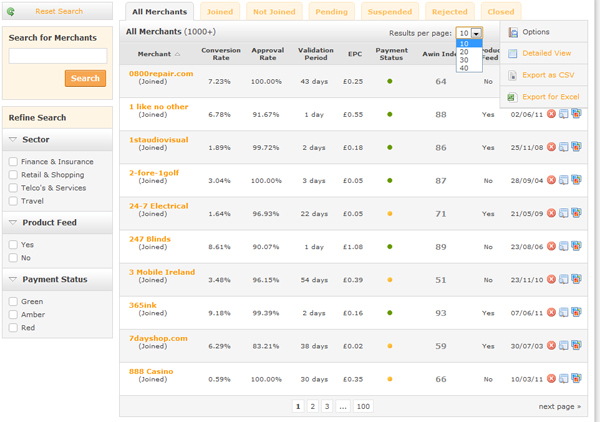The width and height of the screenshot is (600, 422).
Task: Click the Export as CSV link
Action: (x=548, y=75)
